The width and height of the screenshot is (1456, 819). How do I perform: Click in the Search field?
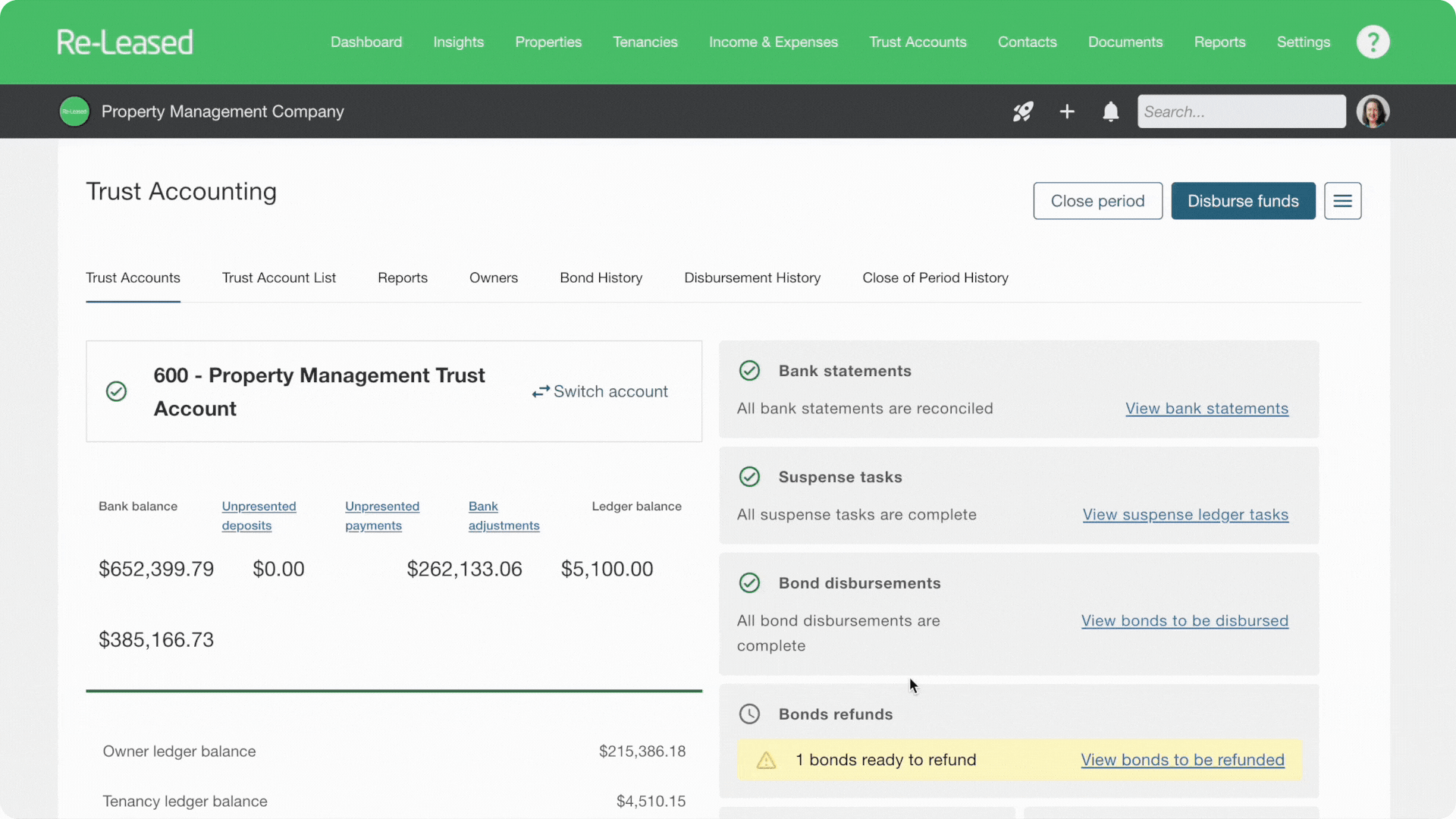click(1241, 111)
